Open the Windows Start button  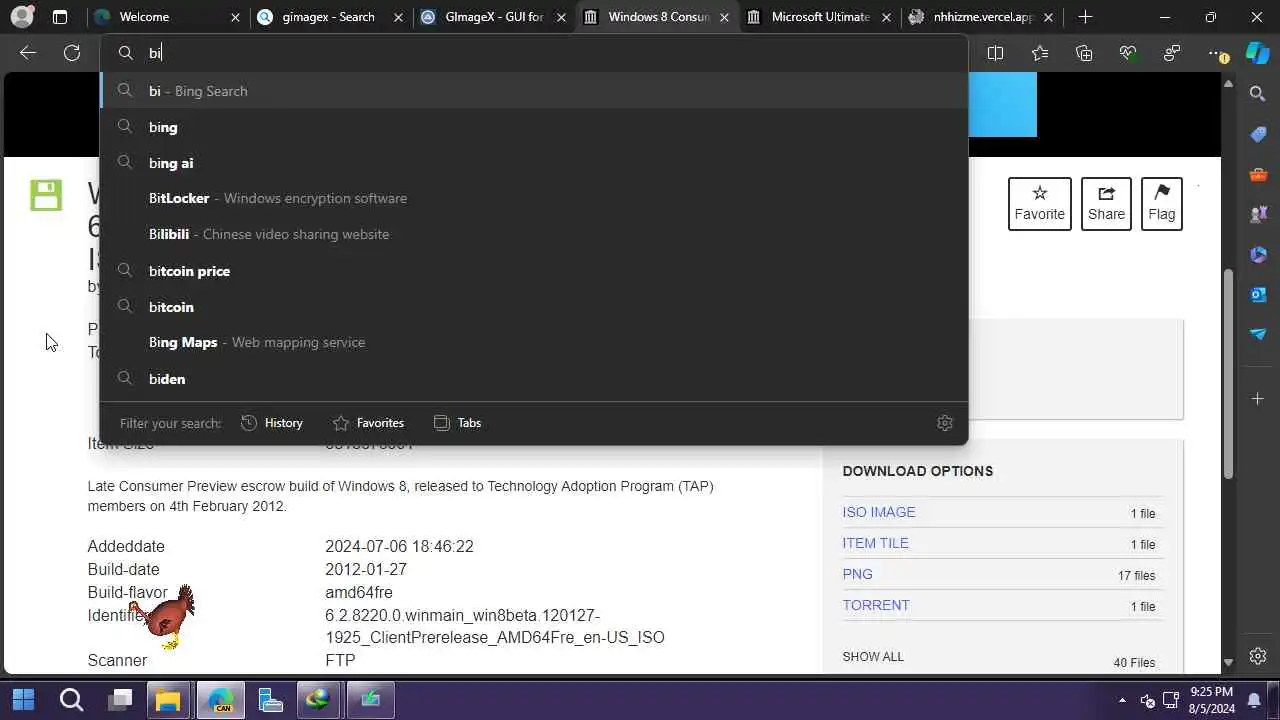24,700
